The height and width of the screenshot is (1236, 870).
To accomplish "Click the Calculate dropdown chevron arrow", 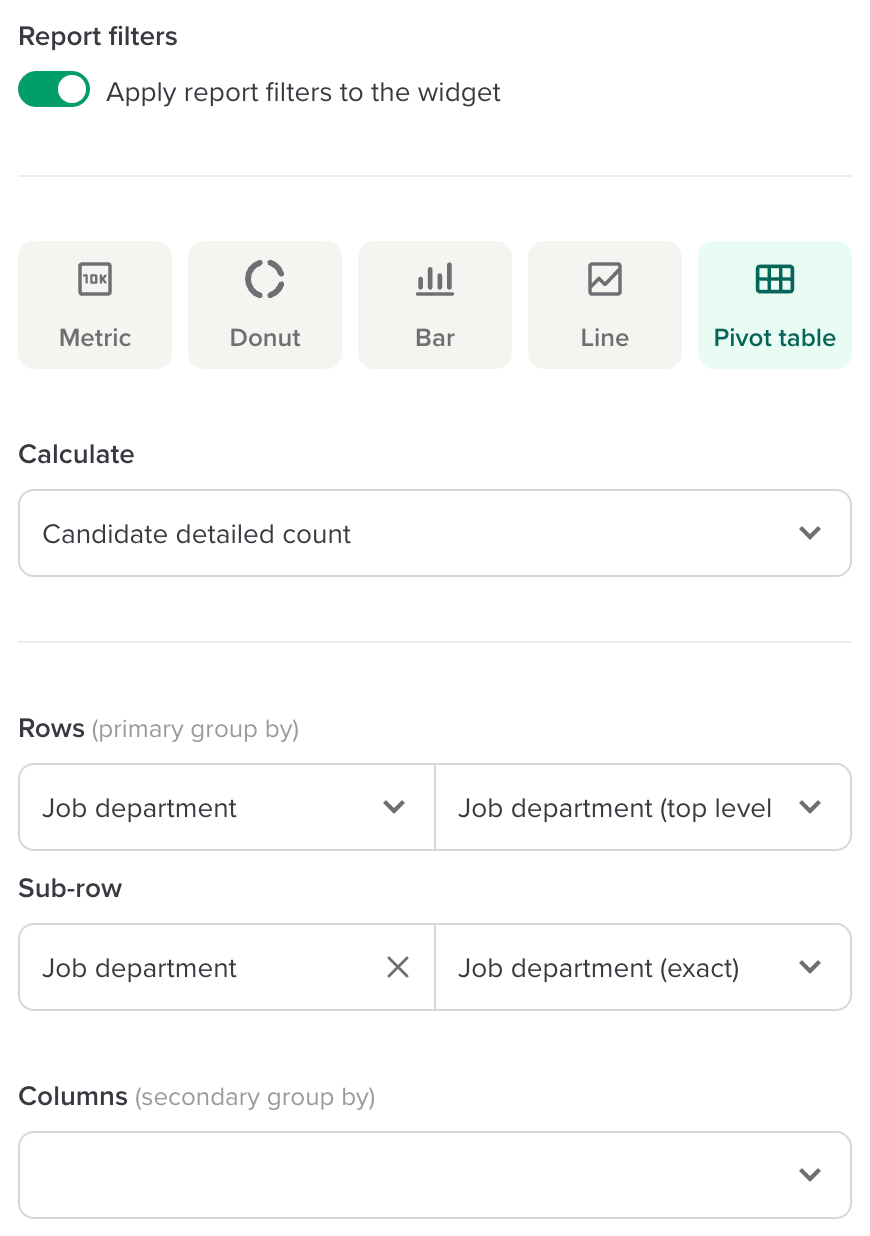I will click(x=810, y=533).
